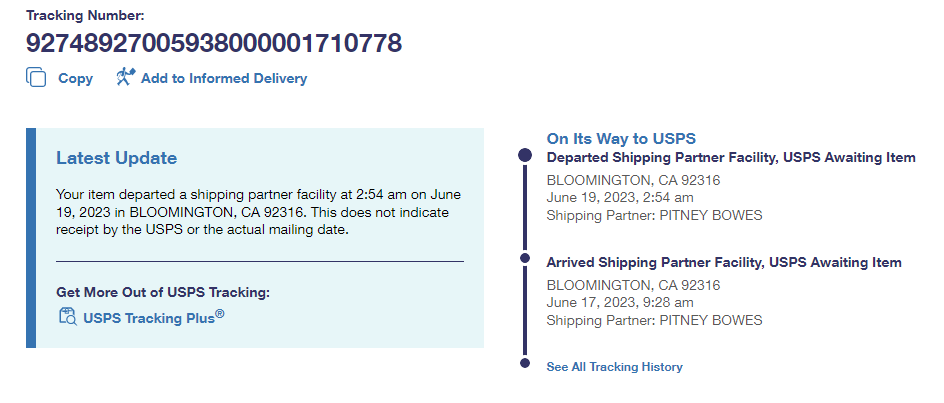Click the middle timeline dot for Arrived event
Image resolution: width=944 pixels, height=403 pixels.
525,261
